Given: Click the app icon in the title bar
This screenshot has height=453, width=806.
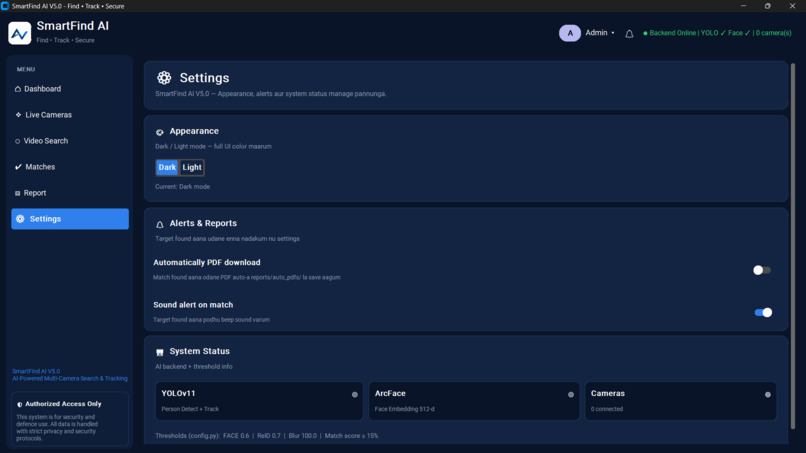Looking at the screenshot, I should tap(5, 6).
